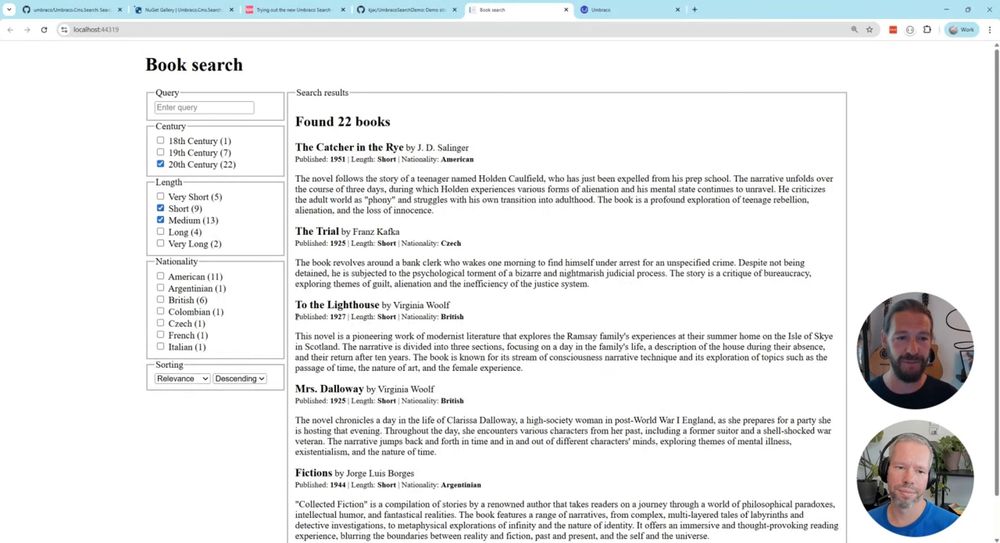Open the red extension icon in toolbar

[893, 29]
